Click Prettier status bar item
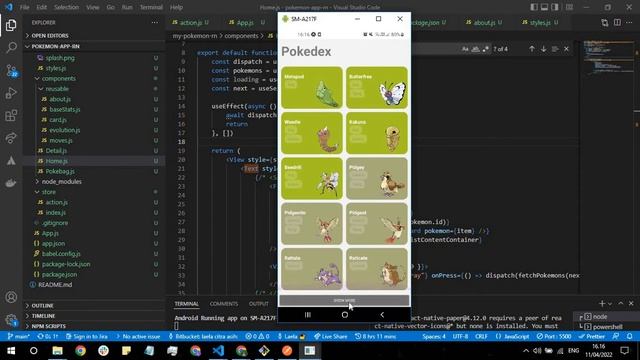This screenshot has width=640, height=360. tap(592, 336)
